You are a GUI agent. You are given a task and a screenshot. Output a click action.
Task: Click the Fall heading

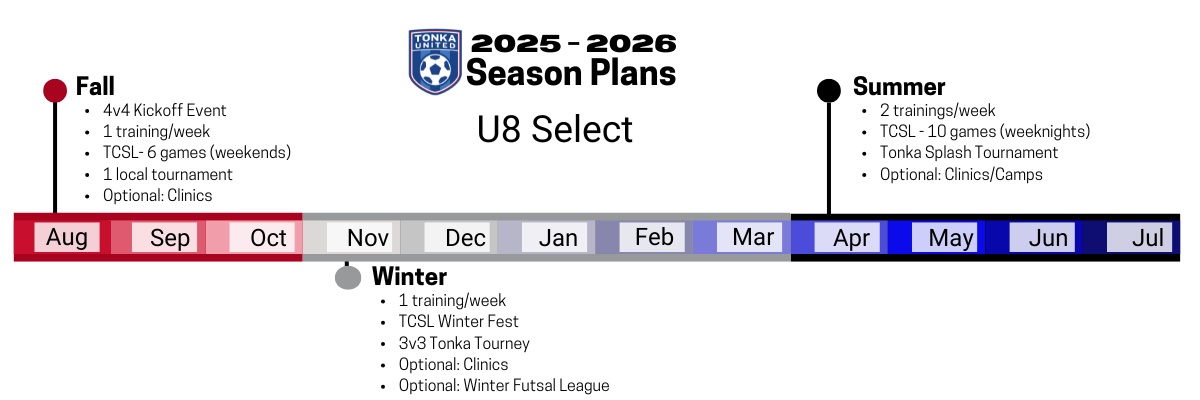click(95, 86)
